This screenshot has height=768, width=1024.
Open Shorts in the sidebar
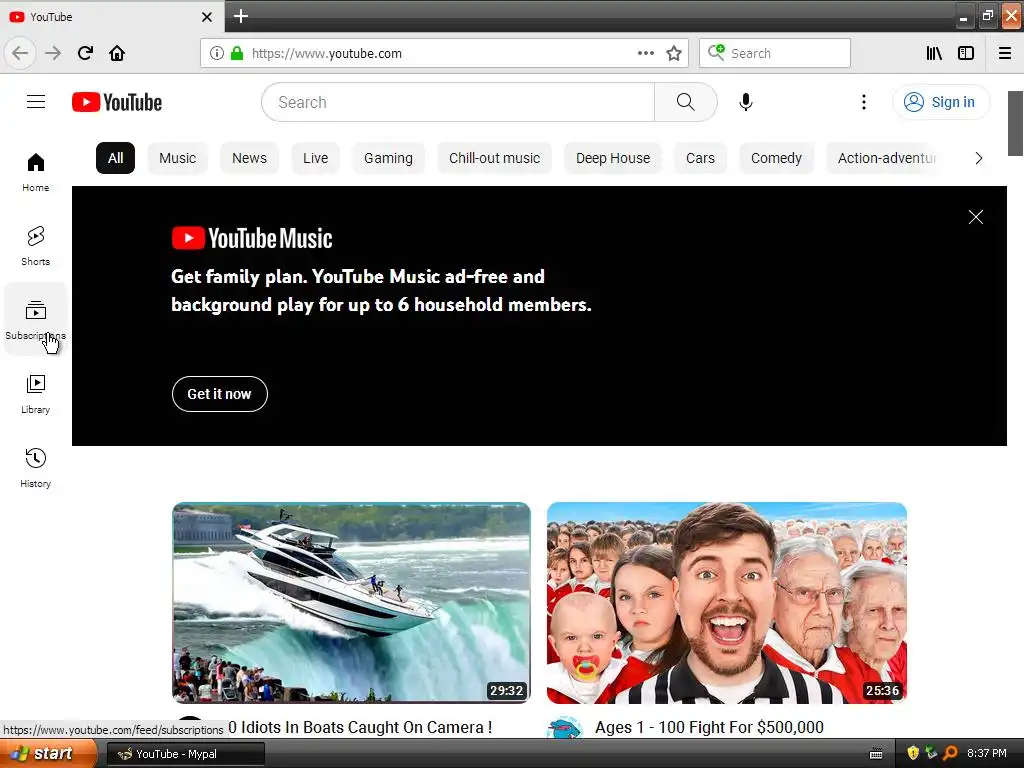[x=36, y=246]
